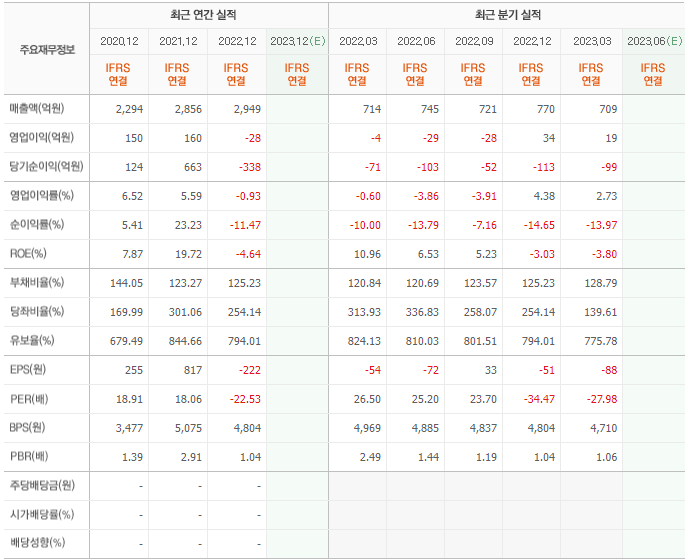The image size is (689, 560).
Task: Click the EPS(원) row label
Action: [x=28, y=369]
